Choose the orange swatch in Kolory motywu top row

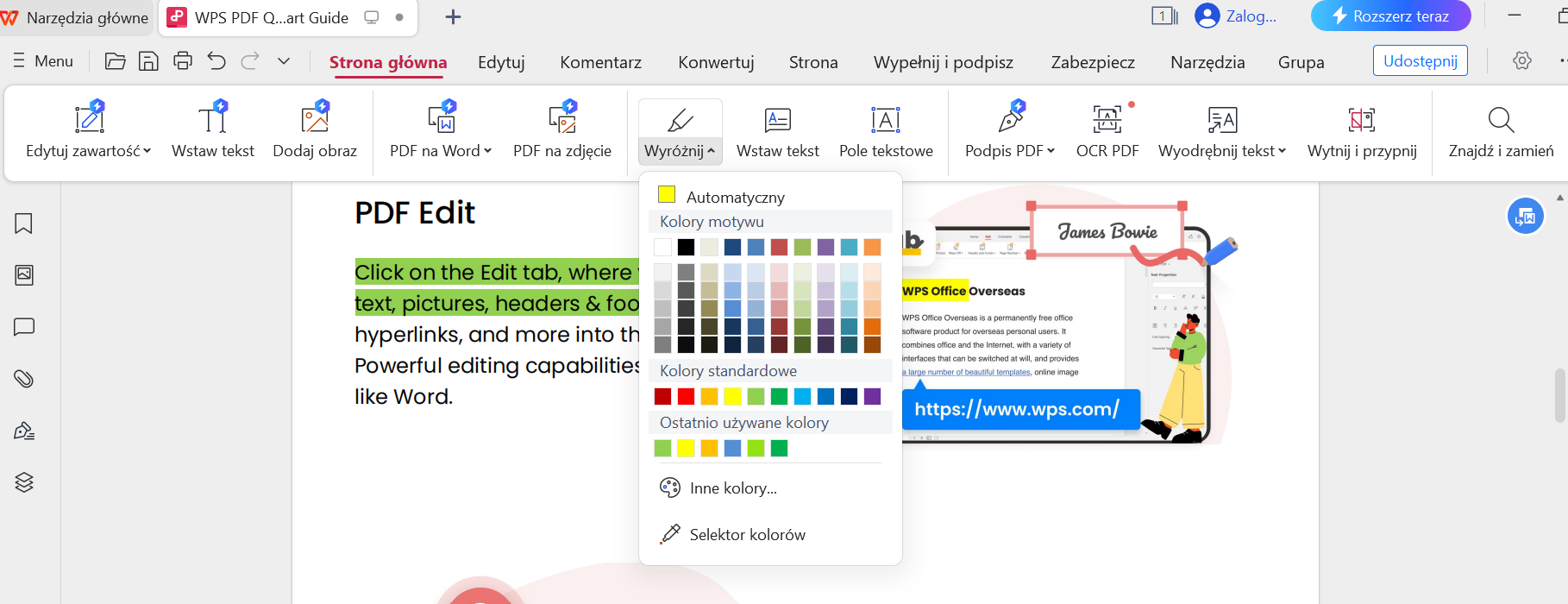pos(872,247)
